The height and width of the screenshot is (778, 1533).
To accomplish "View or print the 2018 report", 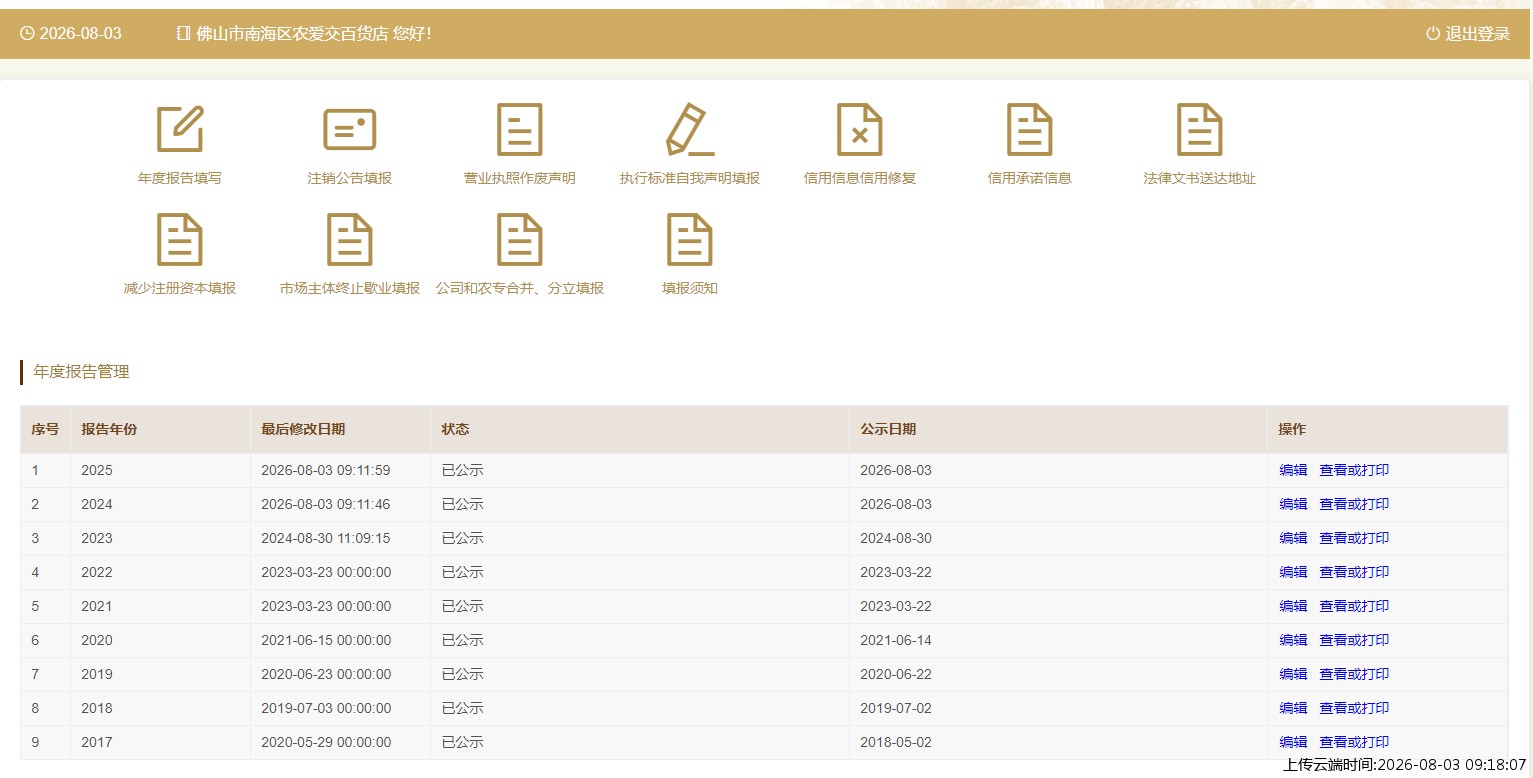I will [1354, 708].
